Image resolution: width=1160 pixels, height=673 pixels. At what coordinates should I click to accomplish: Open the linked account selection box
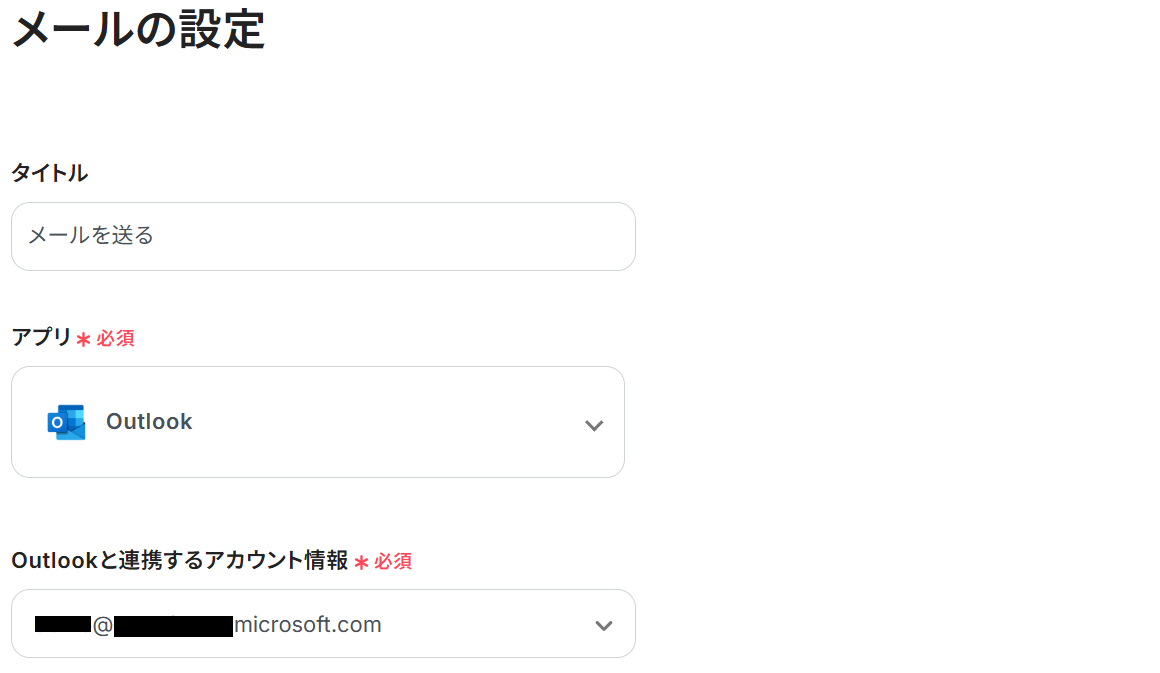click(x=323, y=624)
